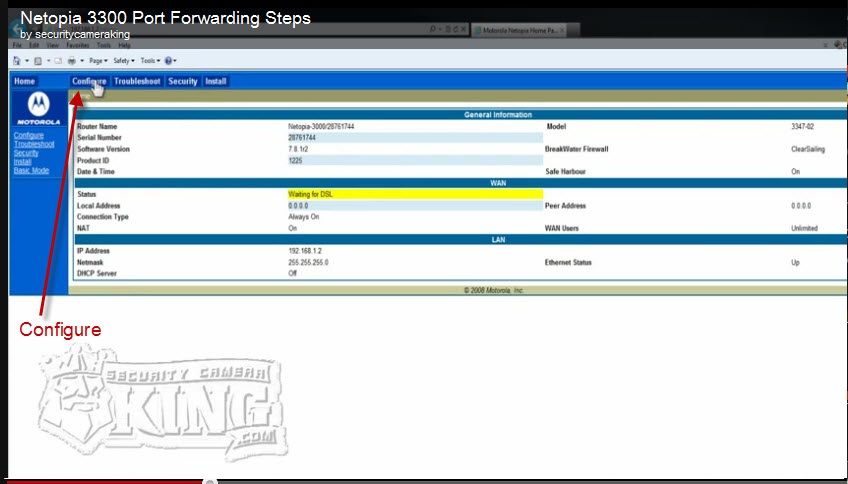Click Home in the router navigation bar

tap(24, 81)
